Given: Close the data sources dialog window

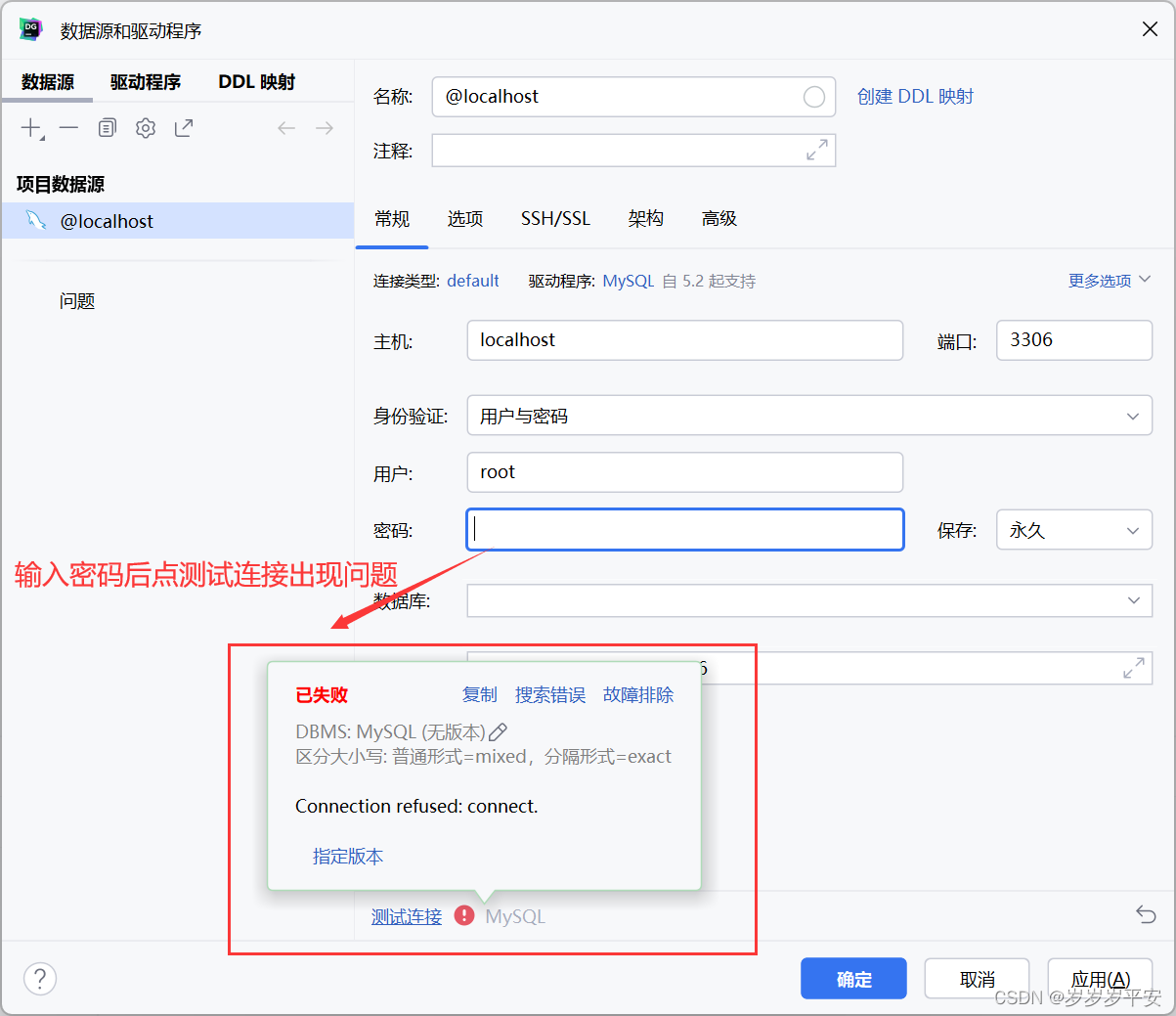Looking at the screenshot, I should pos(1150,29).
